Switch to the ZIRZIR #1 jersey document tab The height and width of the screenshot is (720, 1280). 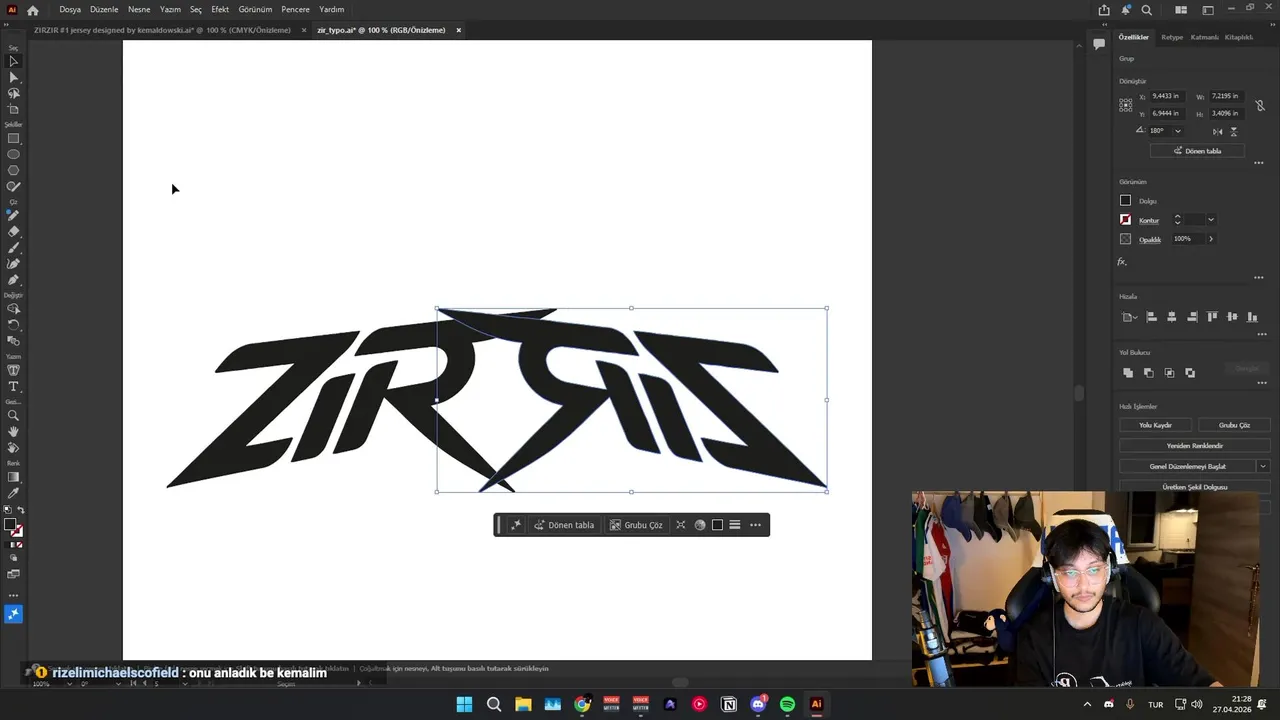162,30
